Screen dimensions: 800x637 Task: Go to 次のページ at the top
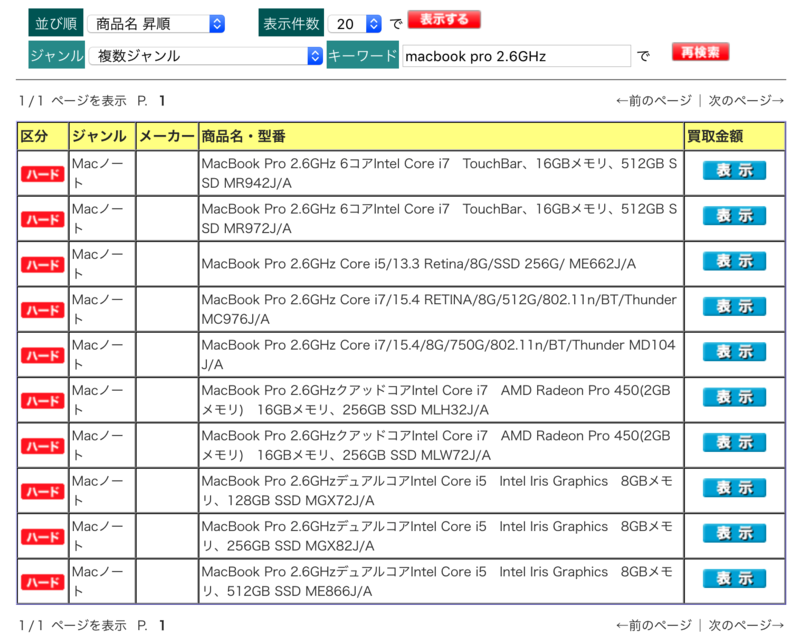pos(746,100)
